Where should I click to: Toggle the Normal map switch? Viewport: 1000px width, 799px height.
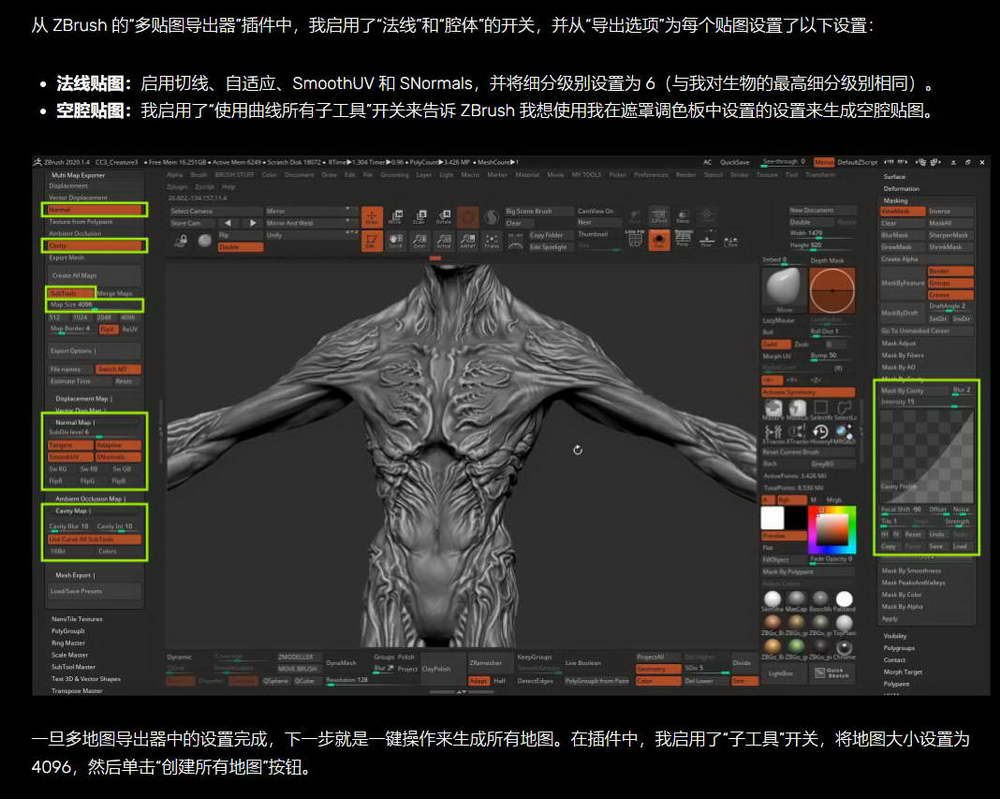point(94,210)
